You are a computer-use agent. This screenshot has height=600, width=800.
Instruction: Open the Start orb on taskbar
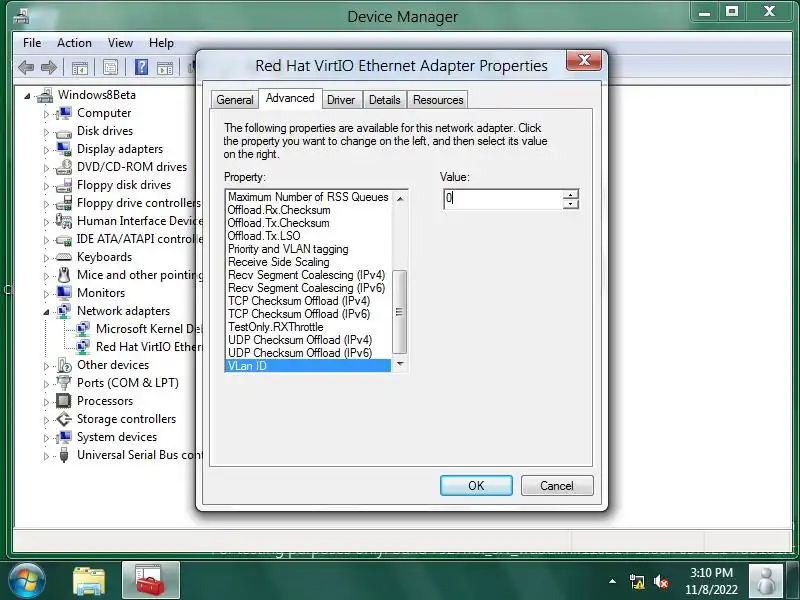tap(27, 581)
